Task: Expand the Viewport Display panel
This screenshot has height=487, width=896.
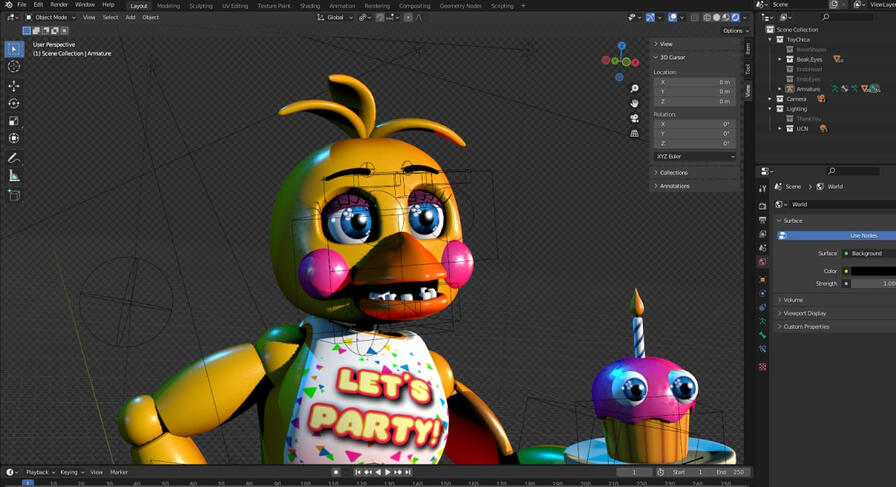Action: tap(805, 313)
